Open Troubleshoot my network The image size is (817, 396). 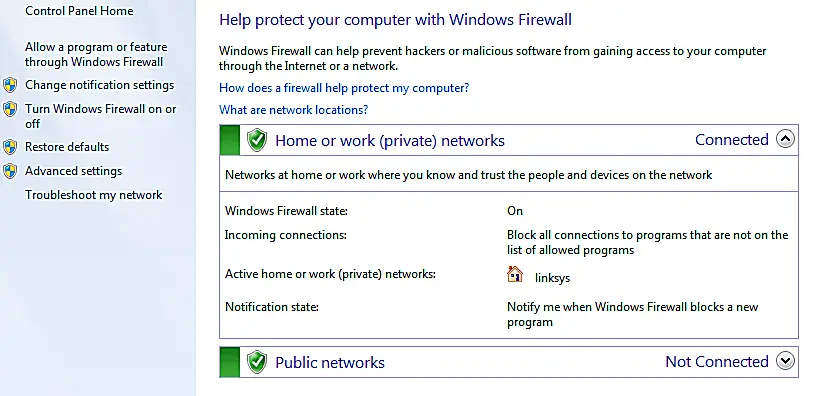pos(94,195)
